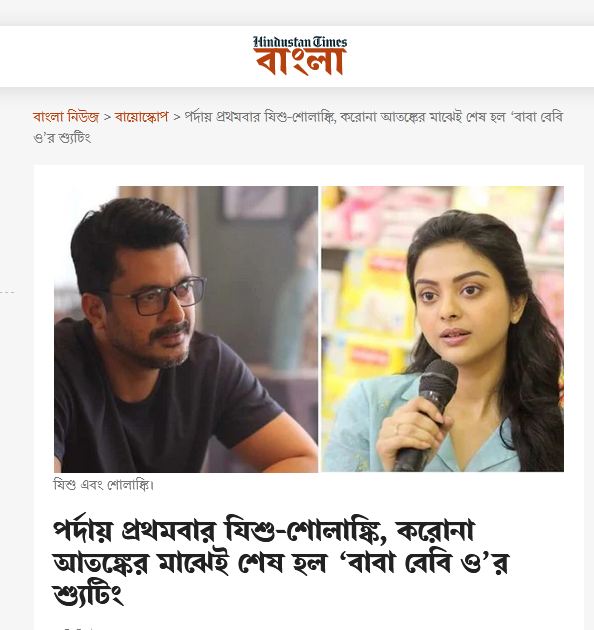The width and height of the screenshot is (594, 630).
Task: Click the breadcrumb separator after বায়োস্কোপ
Action: (176, 117)
